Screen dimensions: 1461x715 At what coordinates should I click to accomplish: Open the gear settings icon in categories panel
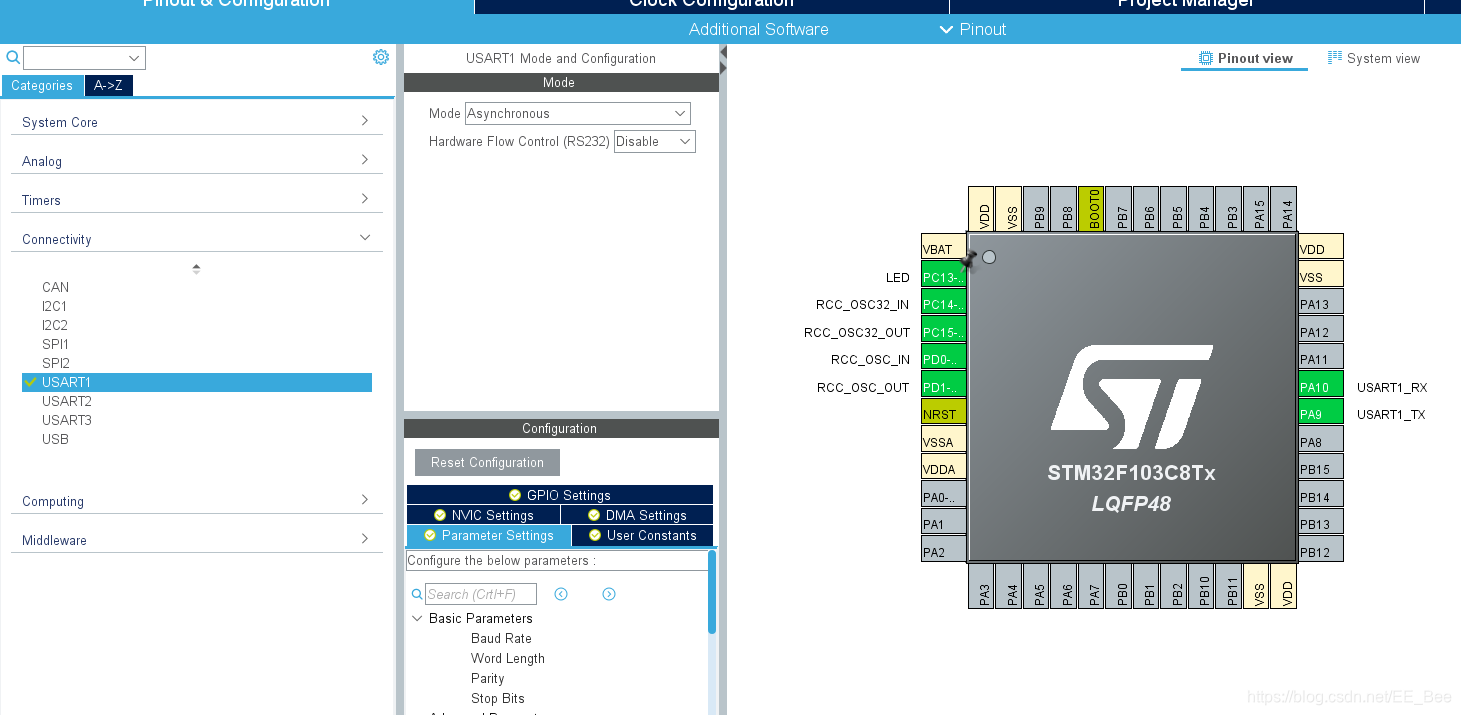[381, 57]
